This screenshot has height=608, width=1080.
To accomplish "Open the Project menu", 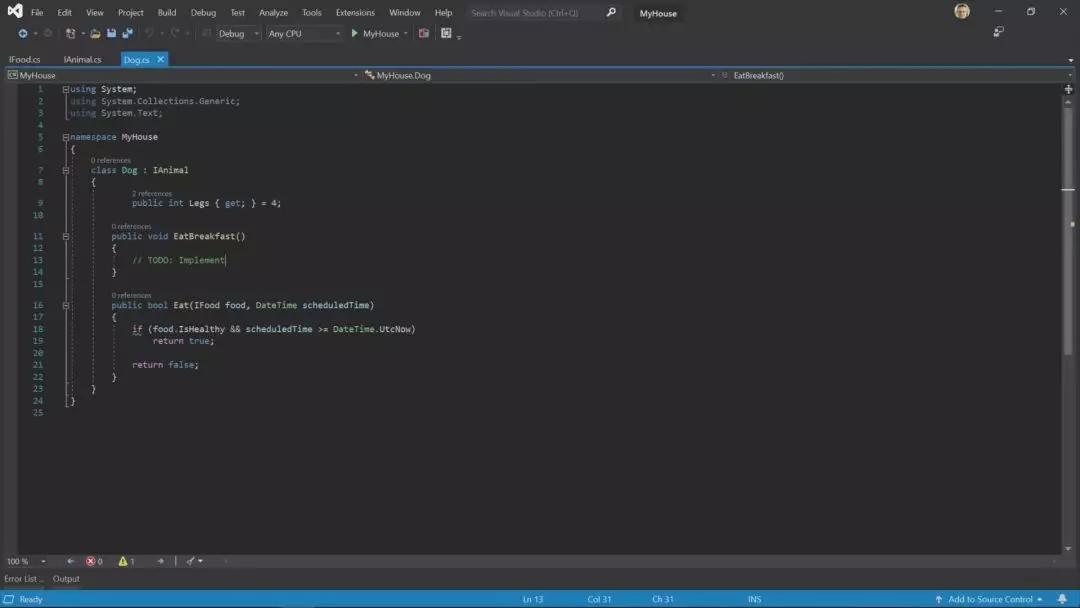I will 130,12.
